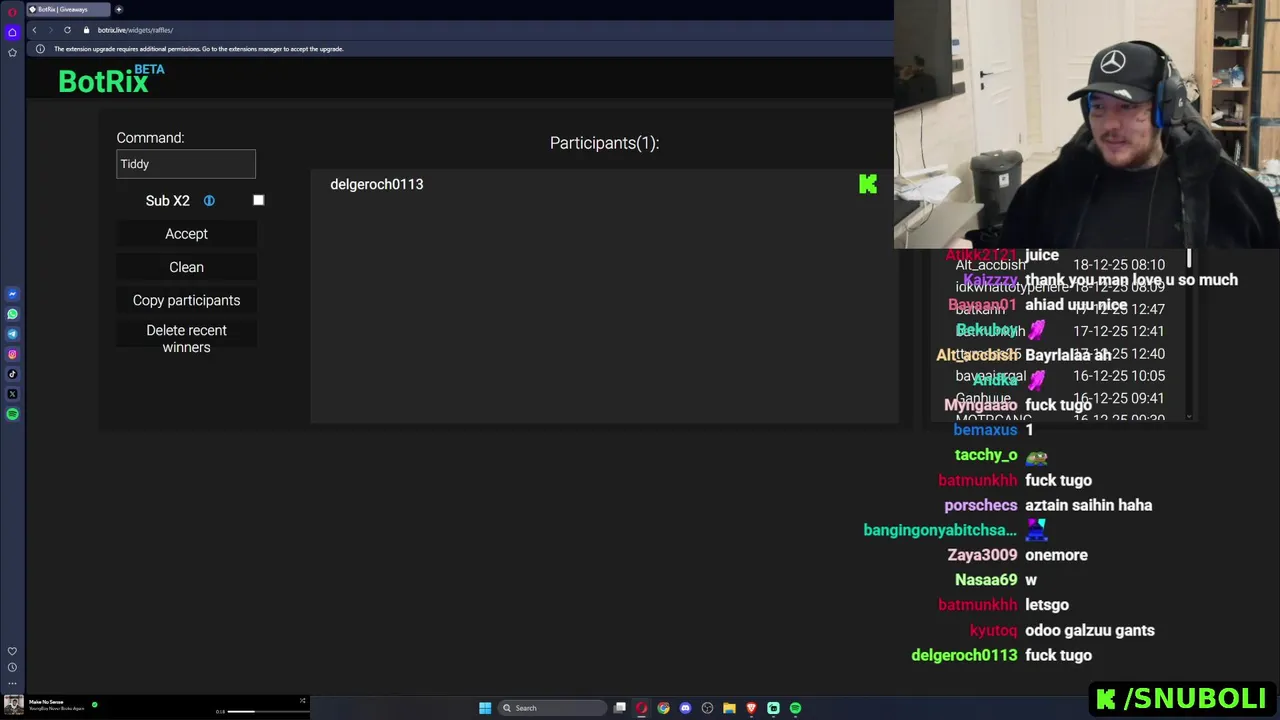The width and height of the screenshot is (1280, 720).
Task: Click the Clean button
Action: (x=186, y=267)
